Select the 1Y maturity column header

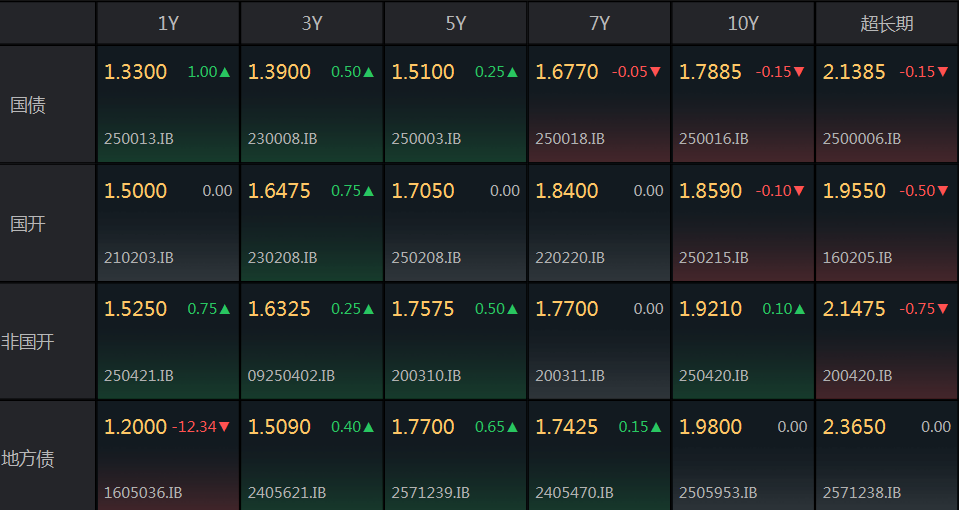(168, 23)
